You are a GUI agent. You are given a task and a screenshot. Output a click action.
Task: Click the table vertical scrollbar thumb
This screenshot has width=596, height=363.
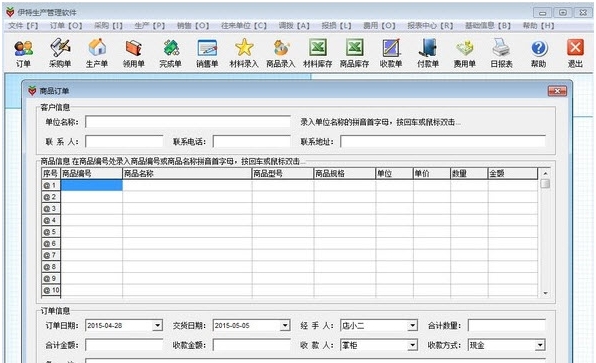[545, 184]
